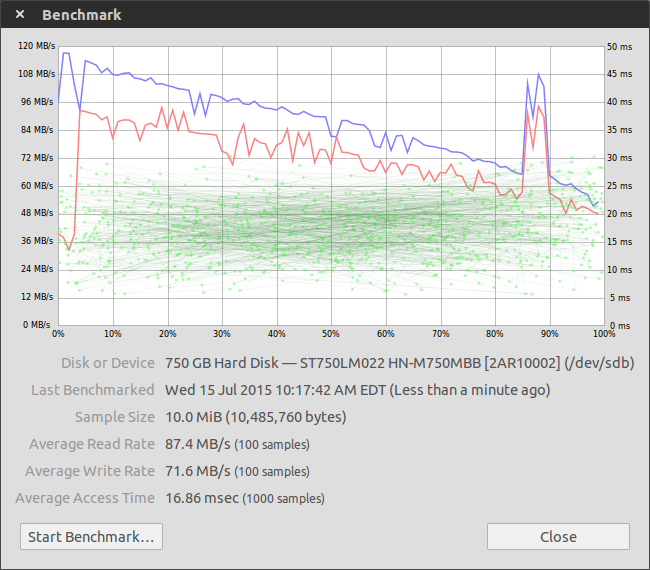Click the 25 ms axis label
The image size is (650, 570).
point(619,186)
